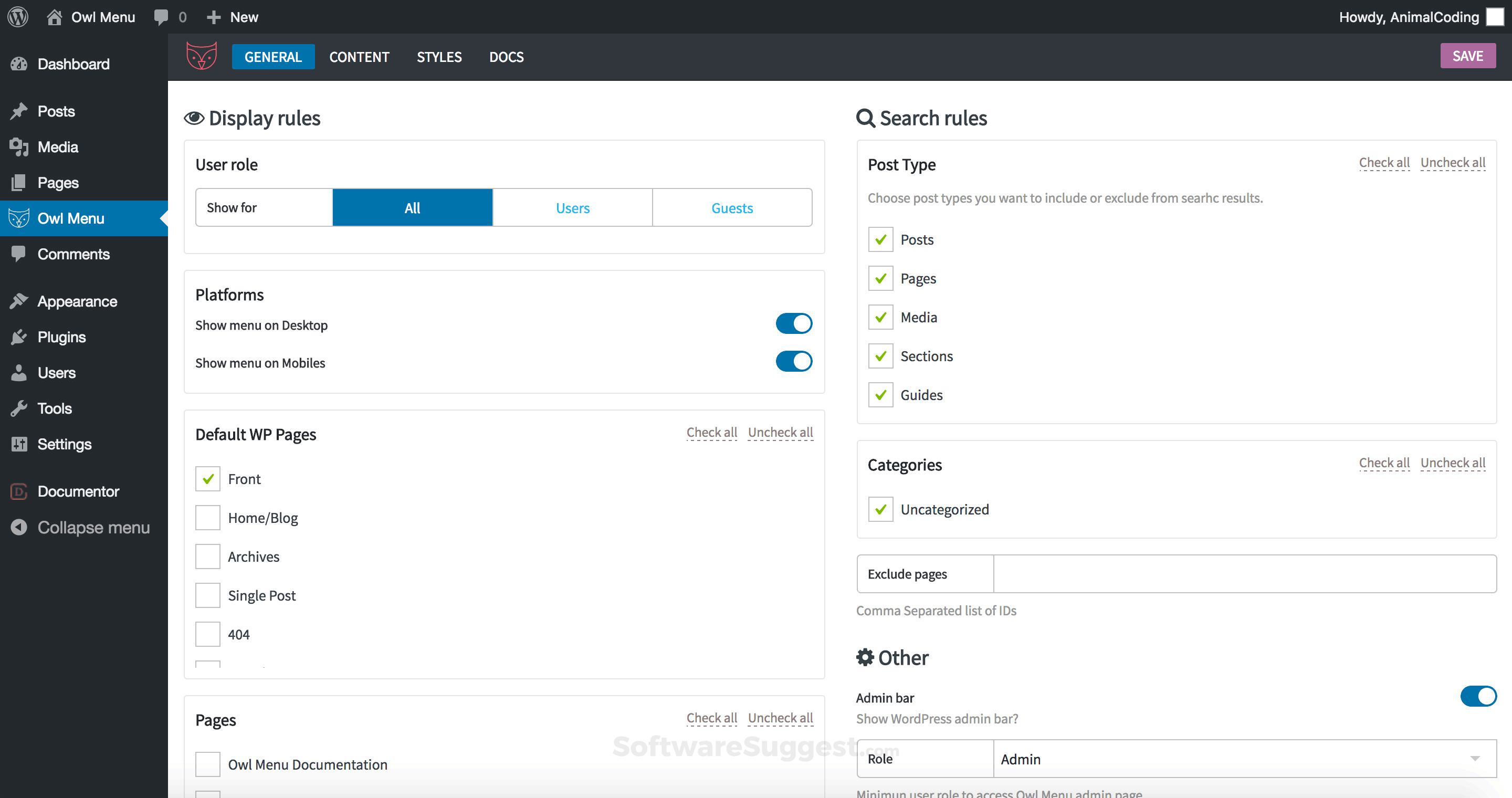This screenshot has width=1512, height=798.
Task: Open Media library from sidebar icon
Action: (19, 146)
